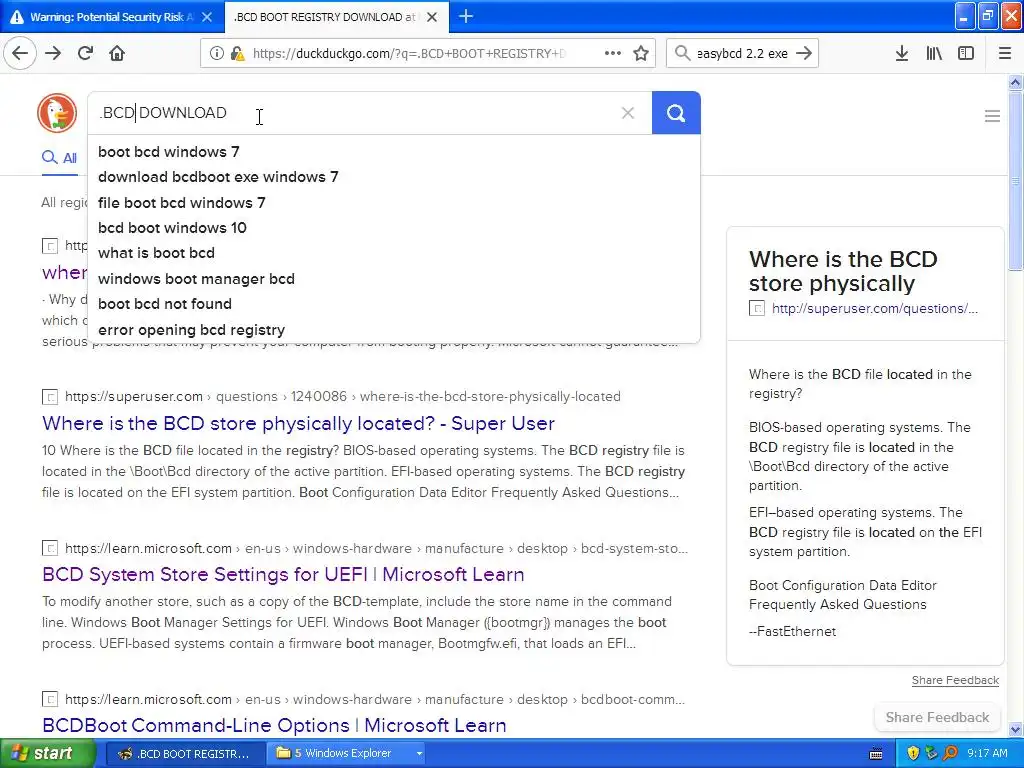Reload the current page
The image size is (1024, 768).
point(85,53)
